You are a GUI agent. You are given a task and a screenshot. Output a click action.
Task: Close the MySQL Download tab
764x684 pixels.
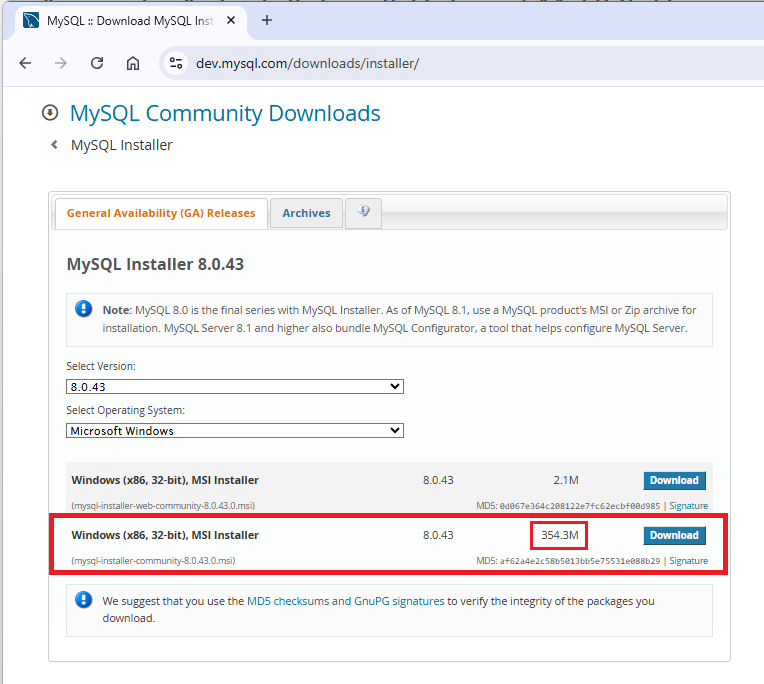point(231,20)
